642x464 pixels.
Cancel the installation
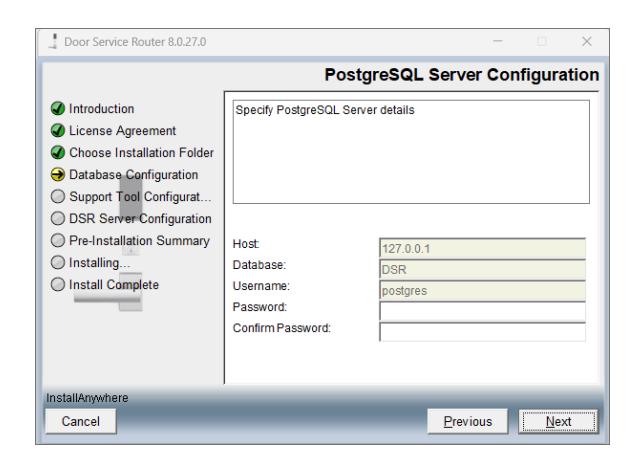(81, 421)
